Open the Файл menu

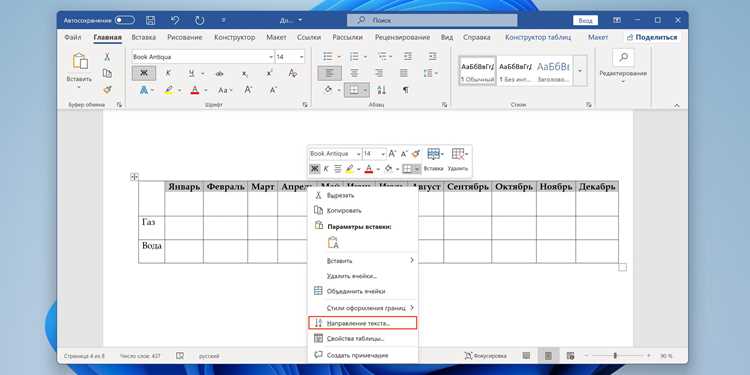click(72, 37)
